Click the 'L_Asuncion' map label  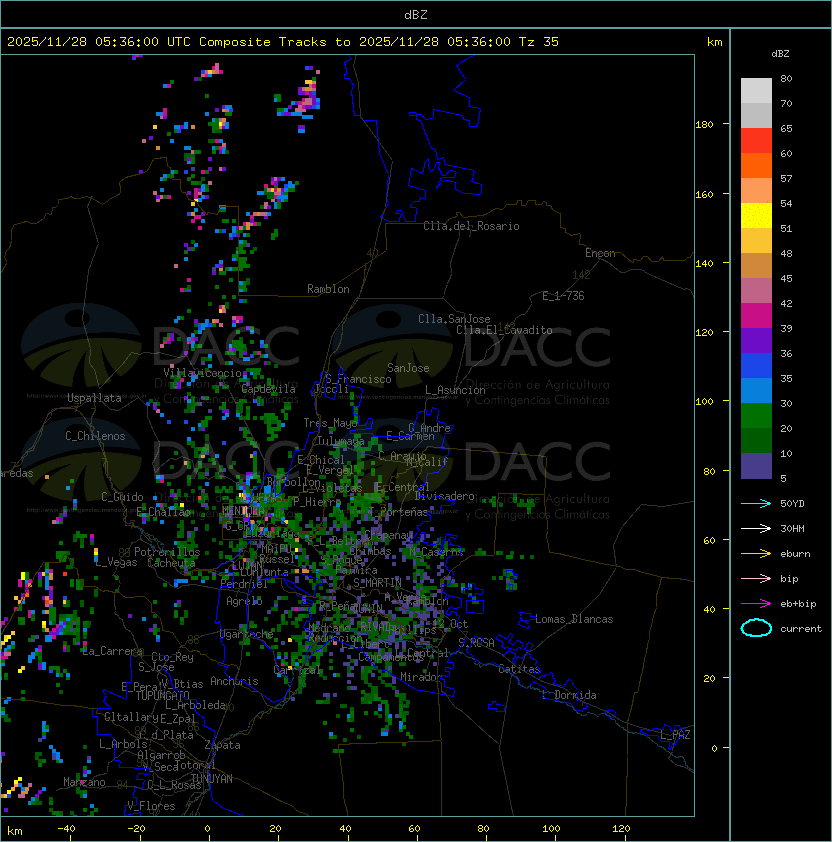click(455, 390)
